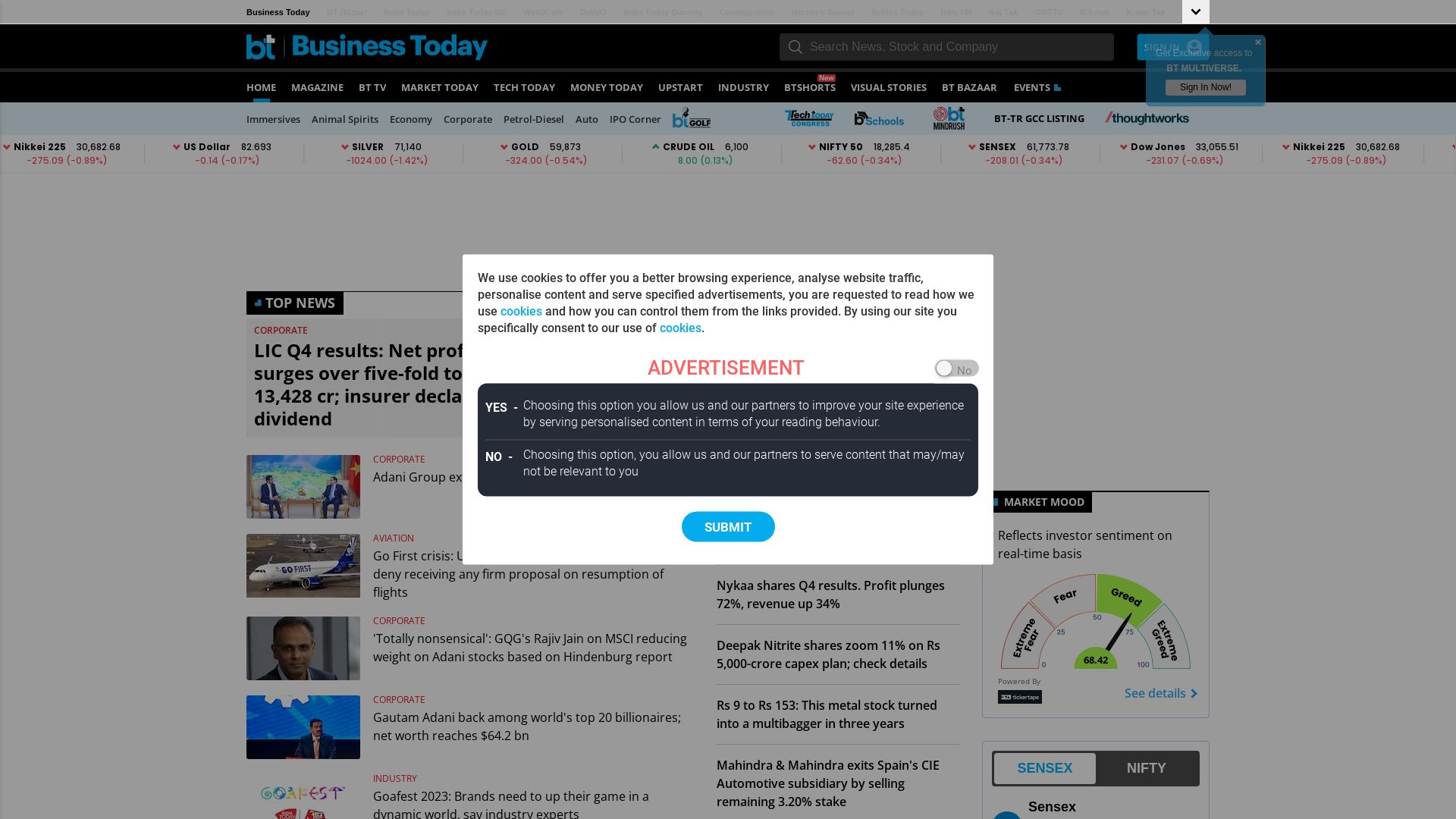Click the dropdown expand icon in header
This screenshot has height=819, width=1456.
click(1196, 11)
